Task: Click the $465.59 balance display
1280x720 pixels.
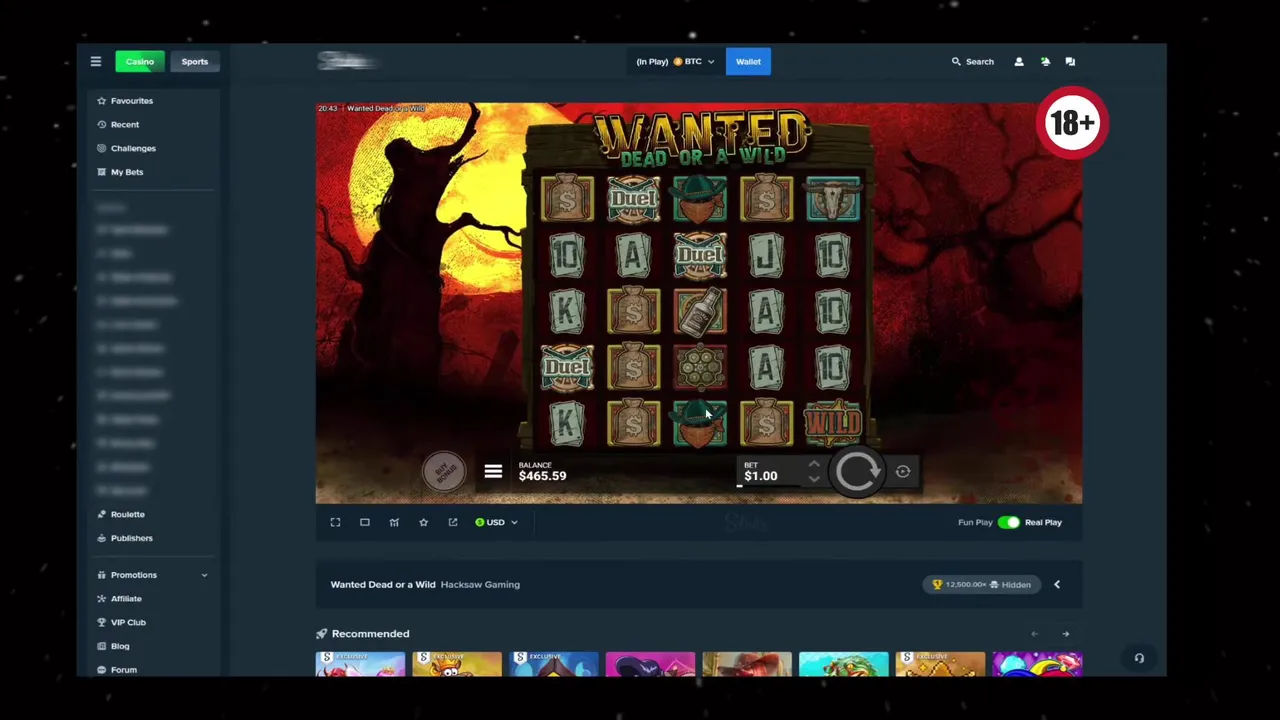Action: pos(542,476)
